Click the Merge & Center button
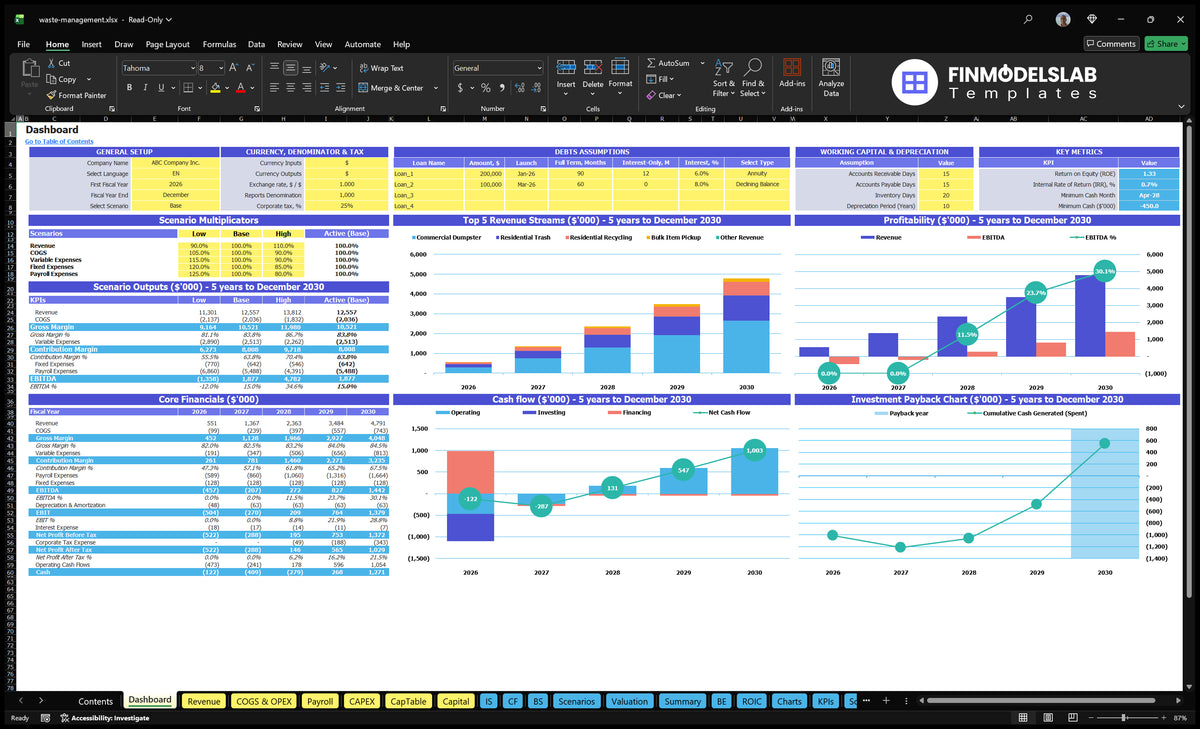 pos(391,88)
